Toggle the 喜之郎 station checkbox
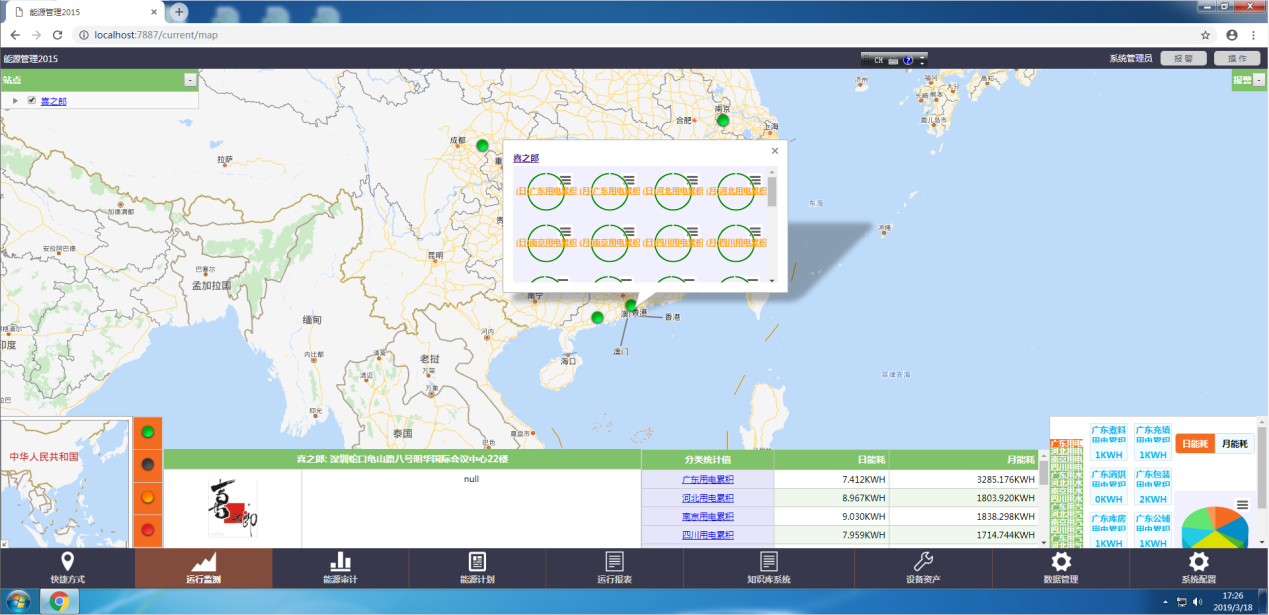 (x=32, y=101)
